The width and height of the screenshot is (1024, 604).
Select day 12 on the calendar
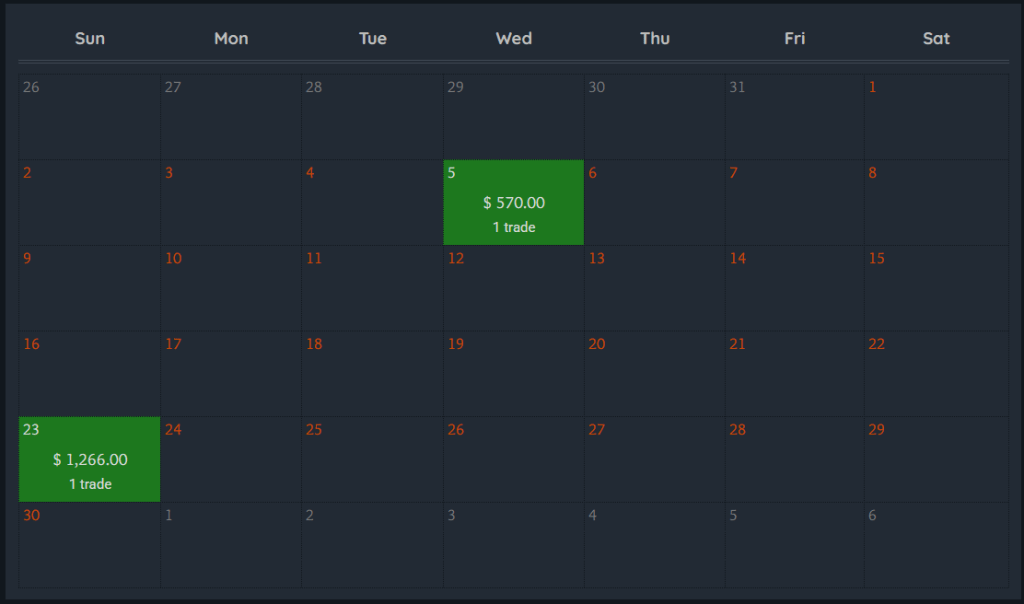point(514,288)
